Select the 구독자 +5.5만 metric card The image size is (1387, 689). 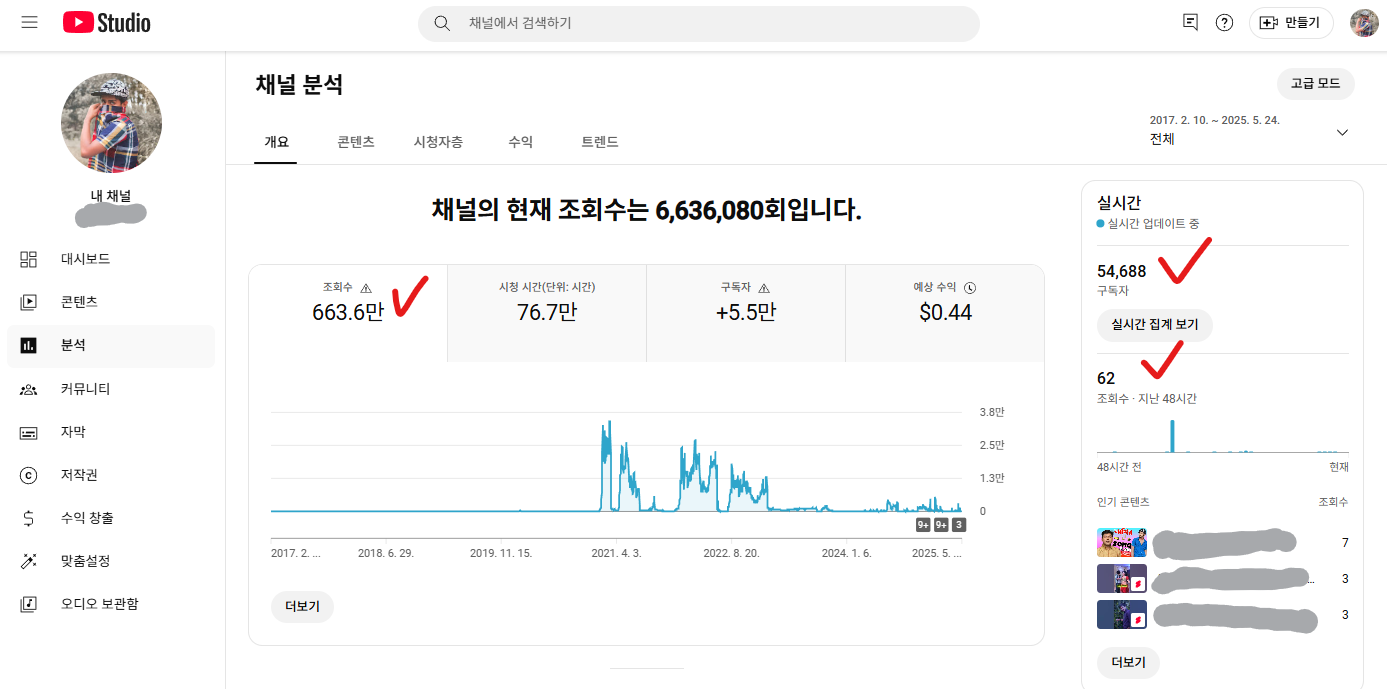[746, 313]
